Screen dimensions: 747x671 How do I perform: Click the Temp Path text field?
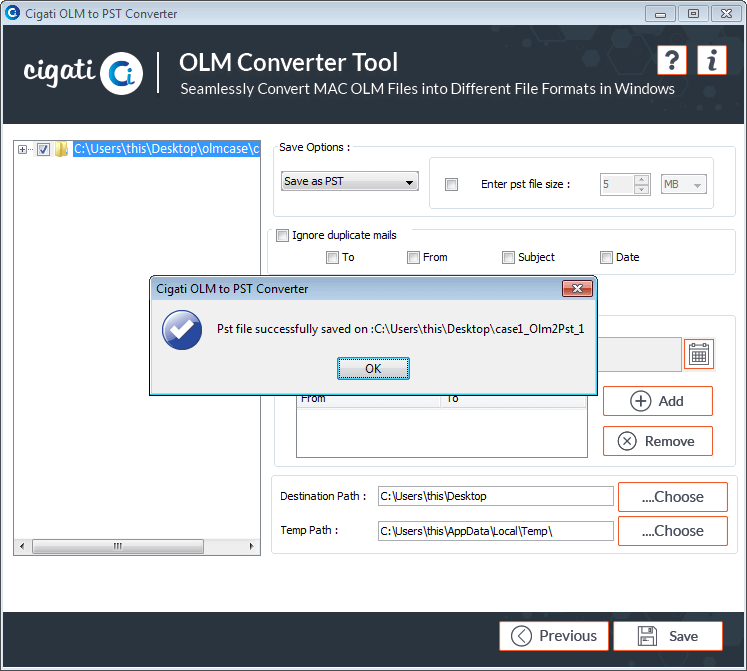(x=495, y=531)
